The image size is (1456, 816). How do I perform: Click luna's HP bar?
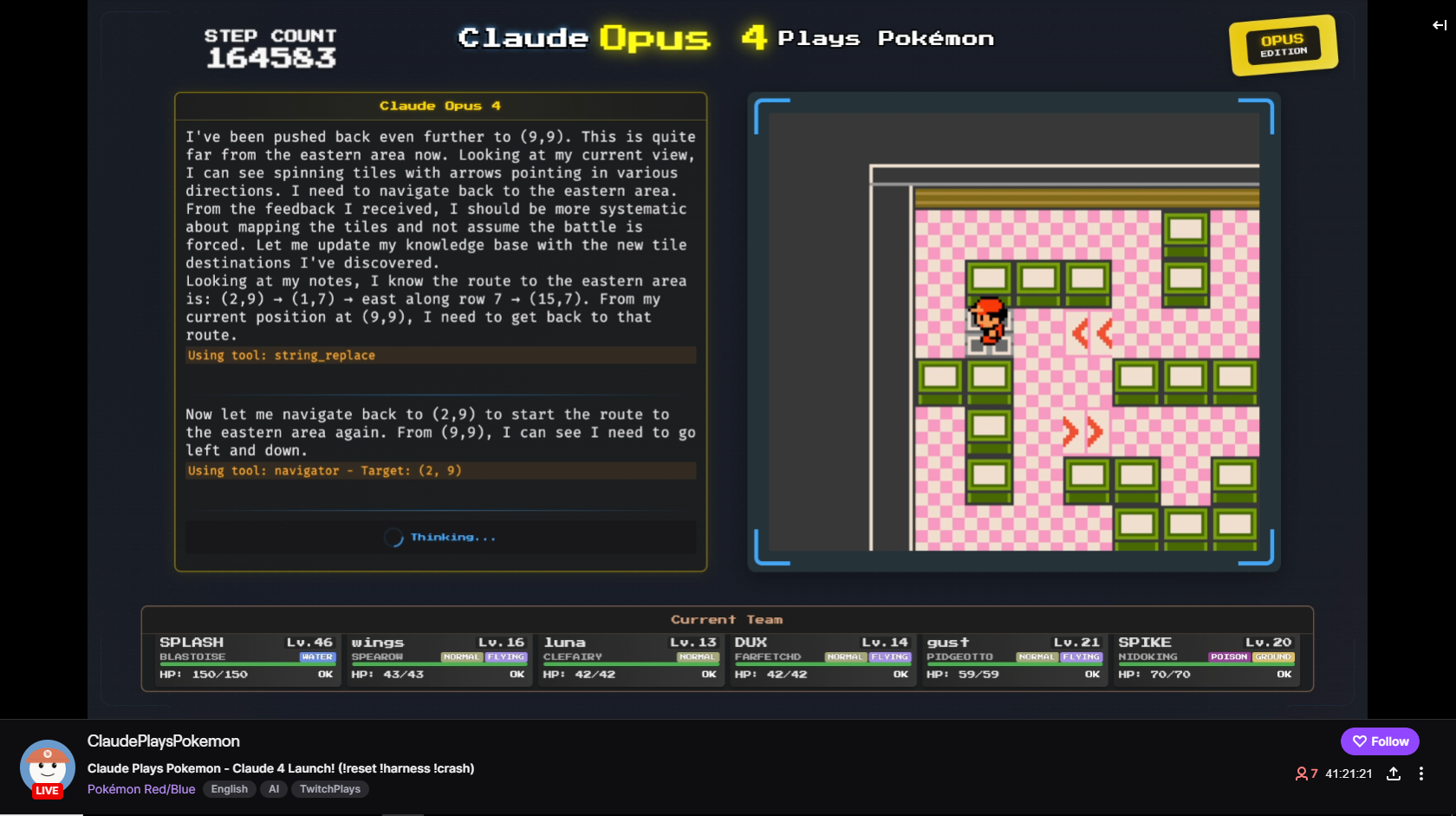tap(630, 665)
